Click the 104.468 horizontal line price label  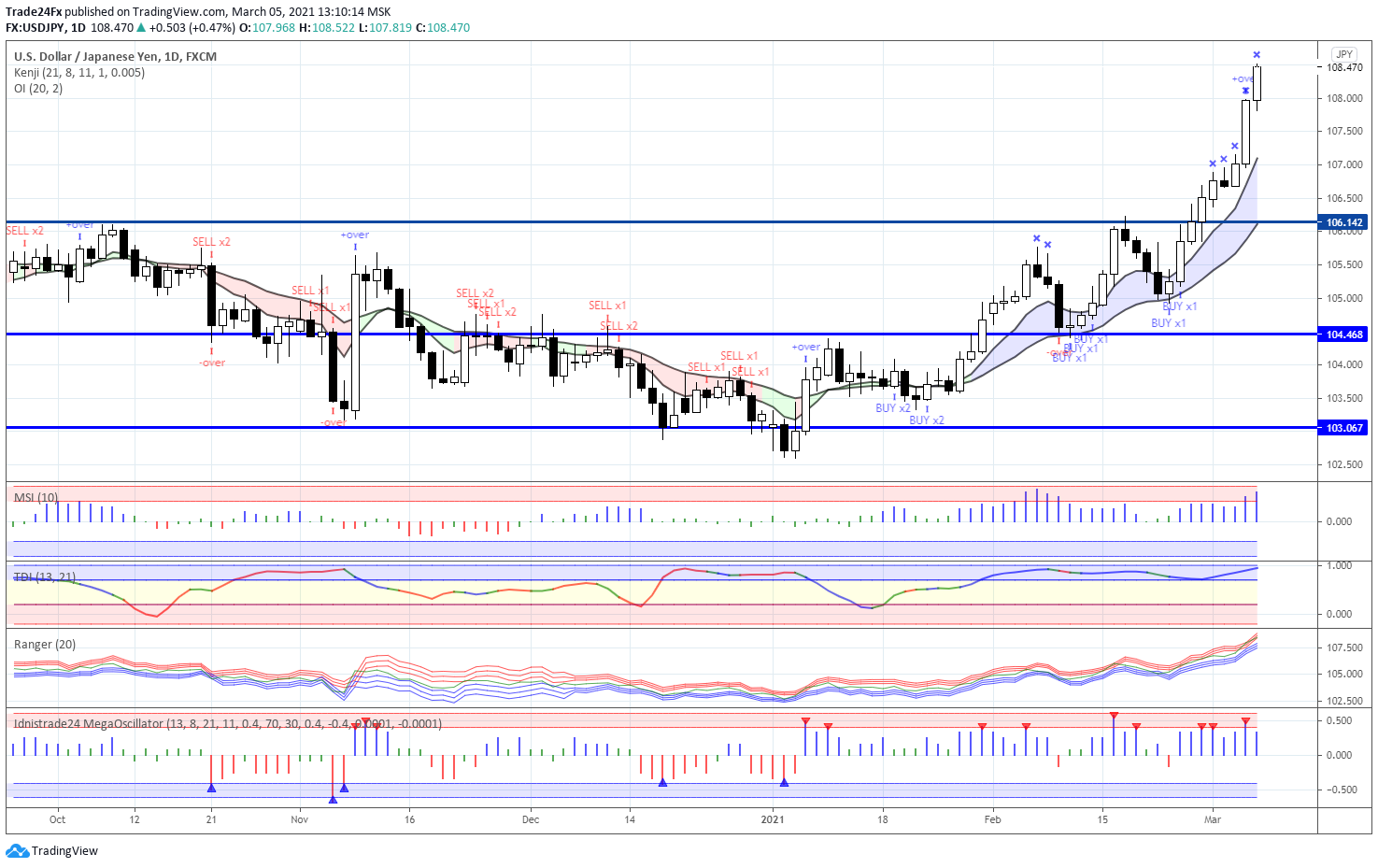(x=1344, y=334)
